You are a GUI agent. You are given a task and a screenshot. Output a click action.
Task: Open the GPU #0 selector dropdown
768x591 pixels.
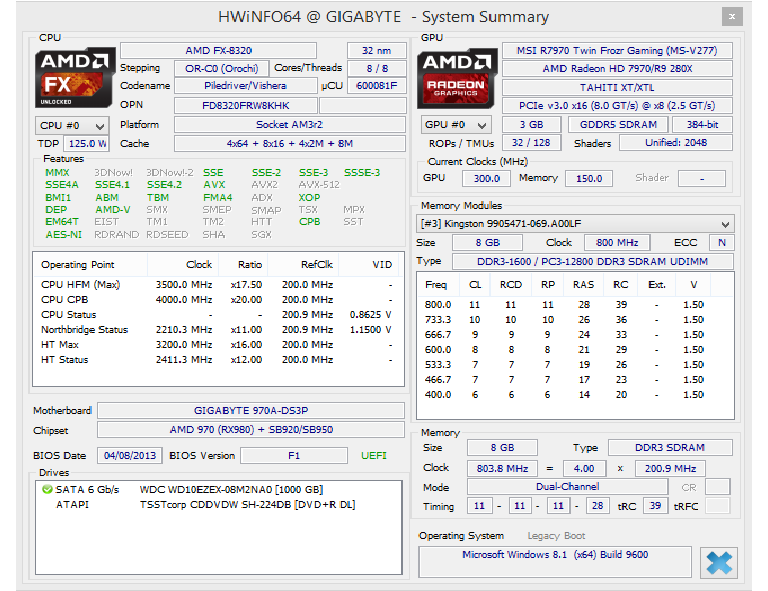tap(456, 125)
